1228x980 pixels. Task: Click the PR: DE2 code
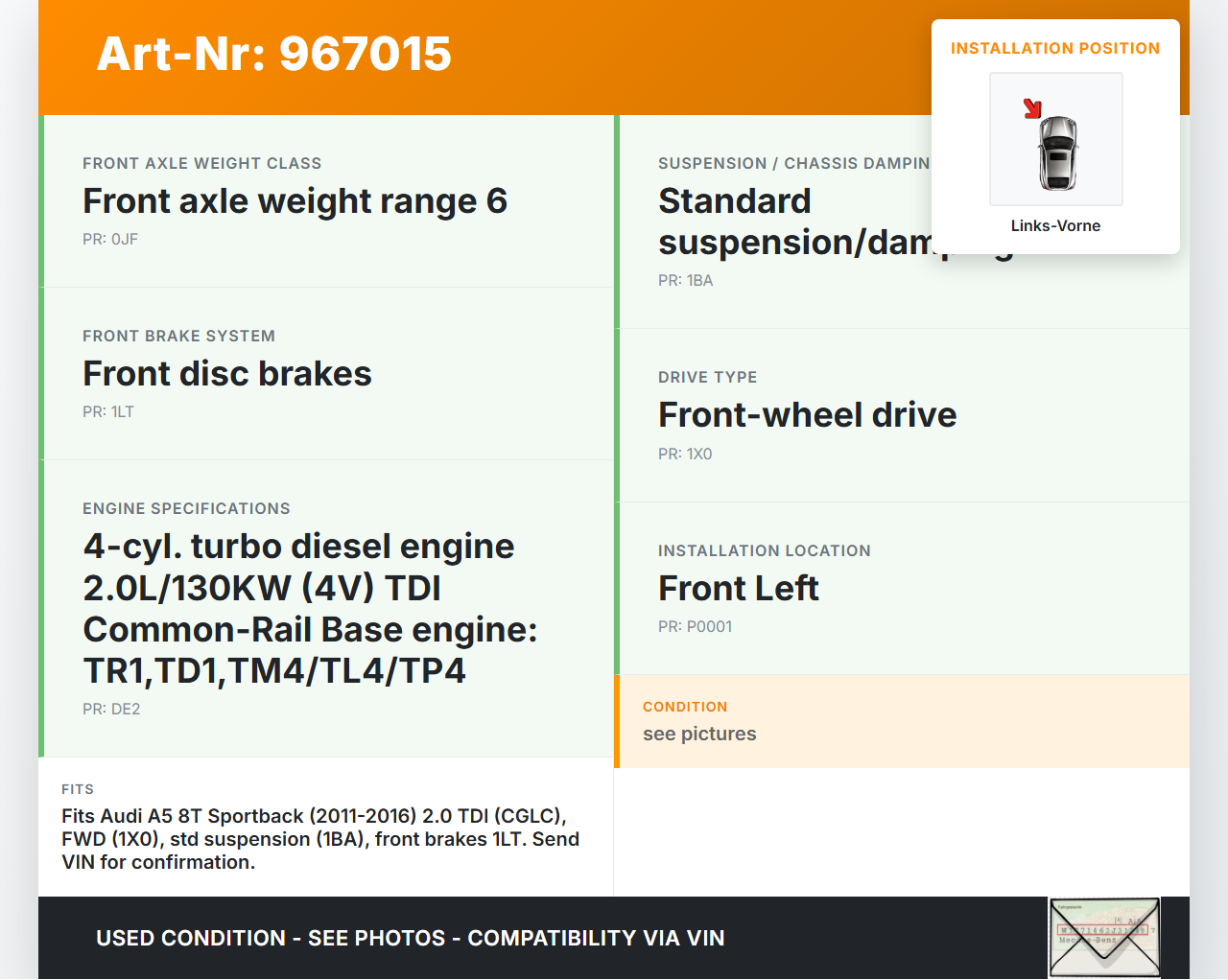pos(111,709)
